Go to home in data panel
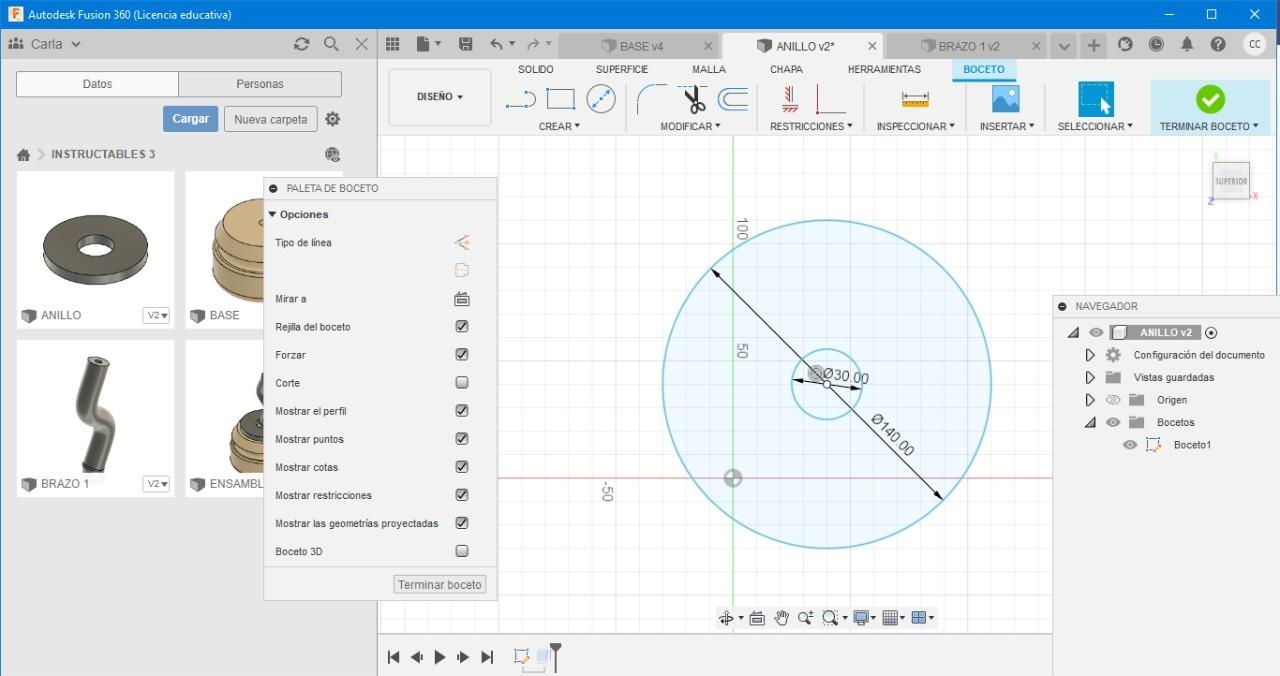1280x676 pixels. point(23,154)
